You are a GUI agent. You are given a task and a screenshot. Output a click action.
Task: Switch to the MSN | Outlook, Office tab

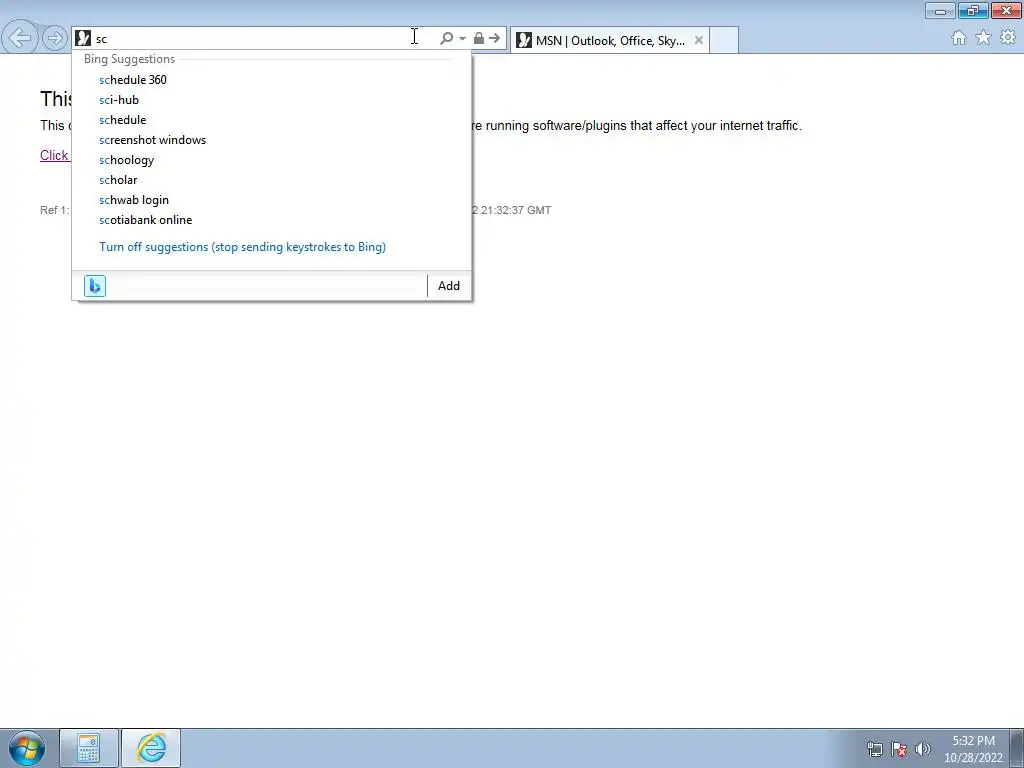pyautogui.click(x=609, y=40)
